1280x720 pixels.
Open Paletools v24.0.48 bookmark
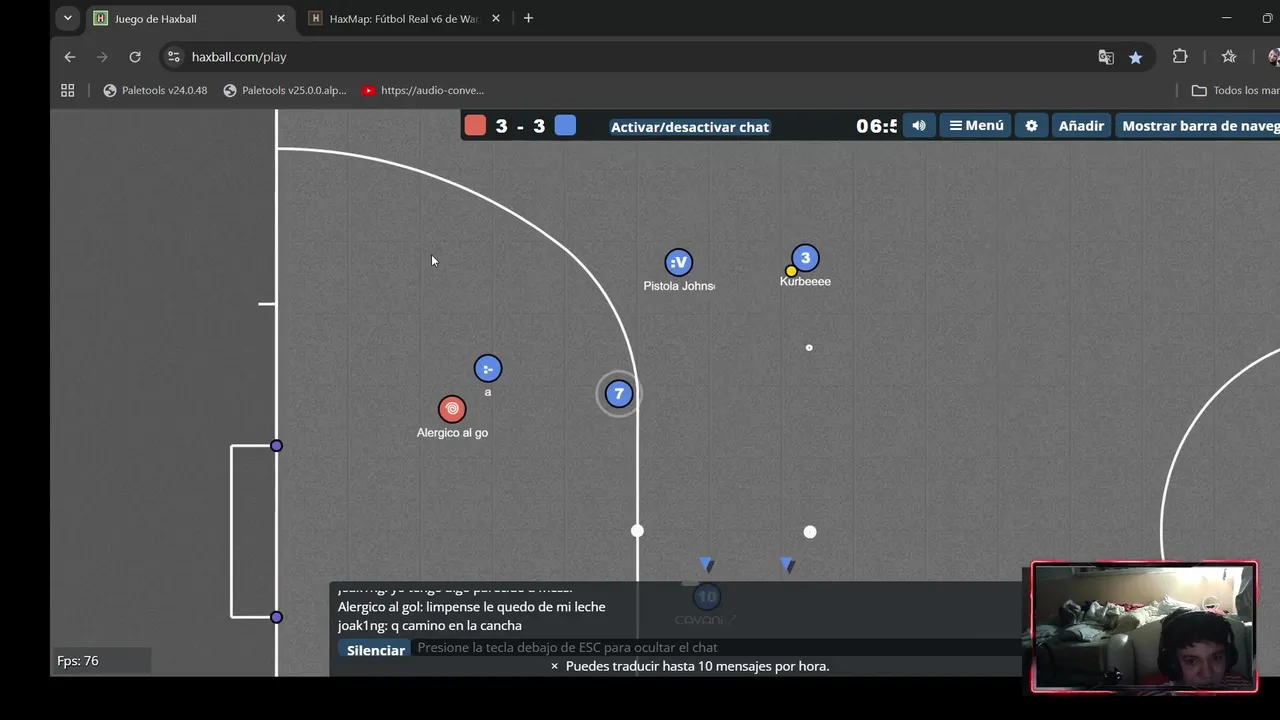pos(155,90)
